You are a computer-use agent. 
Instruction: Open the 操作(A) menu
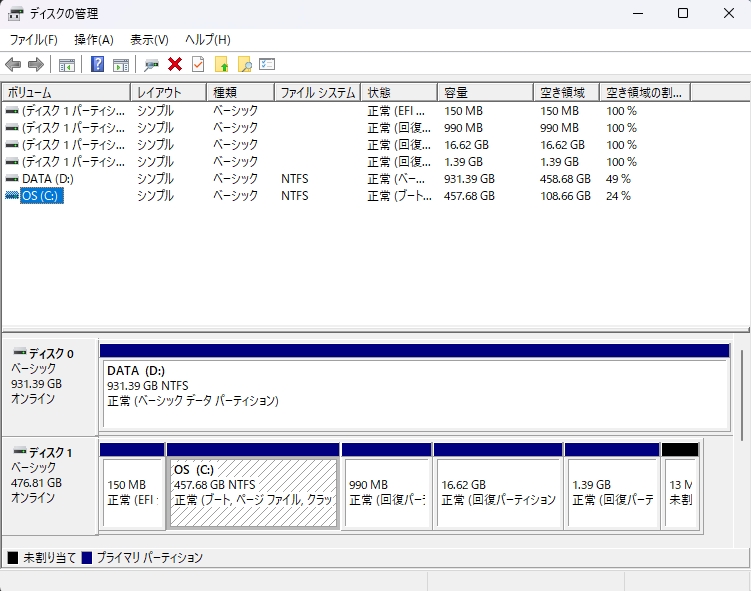tap(93, 39)
